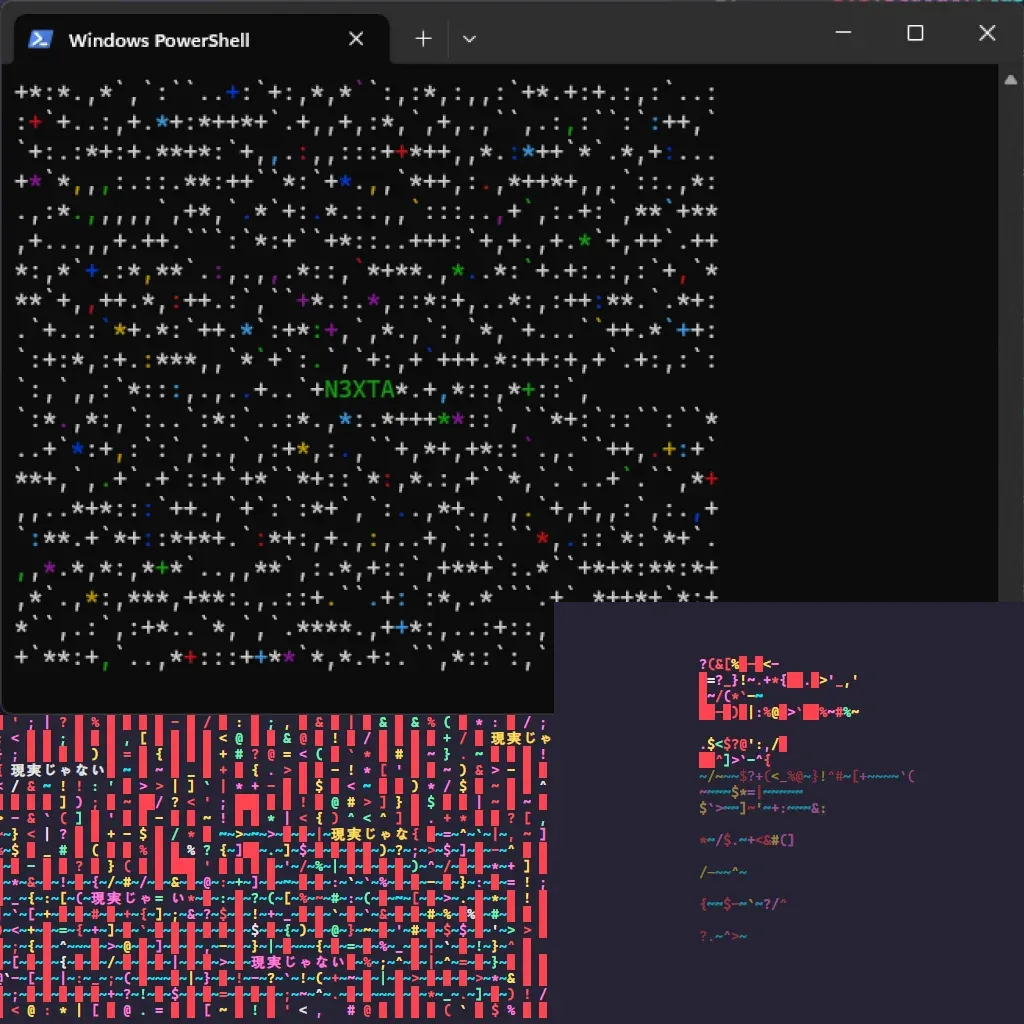Viewport: 1024px width, 1024px height.
Task: Click the terminal scrollbar up arrow
Action: pos(1010,80)
